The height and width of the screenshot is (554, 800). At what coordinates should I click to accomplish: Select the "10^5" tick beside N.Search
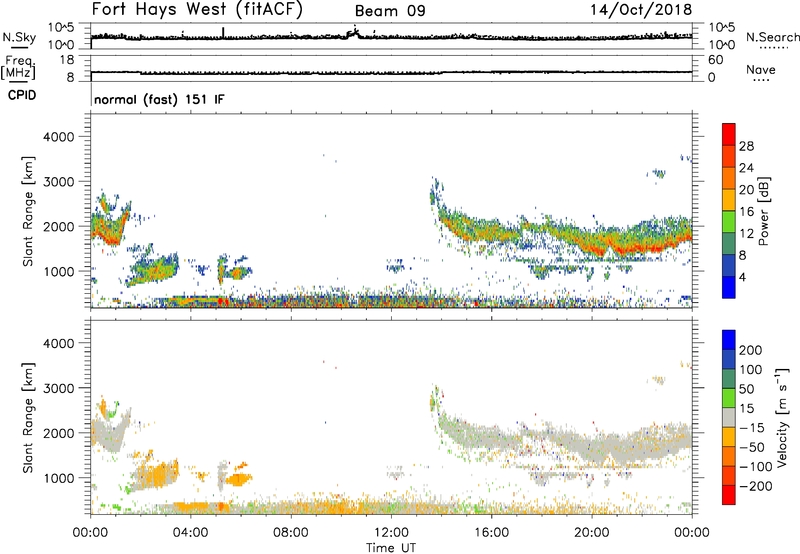[x=721, y=28]
